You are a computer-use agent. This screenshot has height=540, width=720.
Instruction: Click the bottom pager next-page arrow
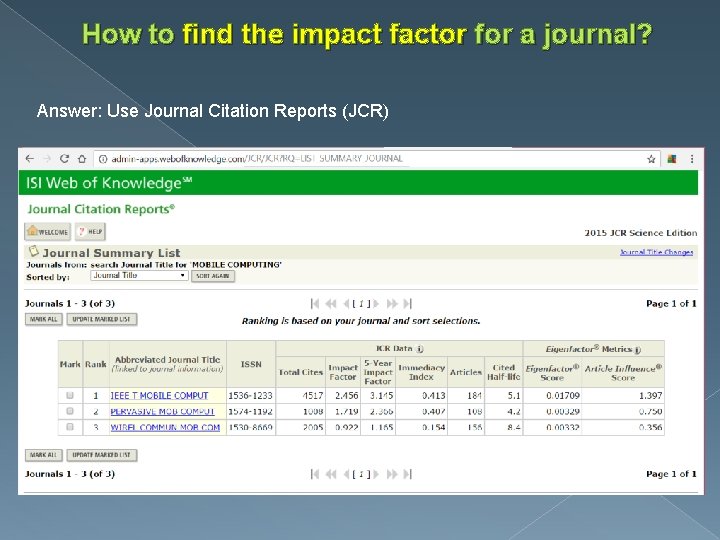pyautogui.click(x=376, y=474)
